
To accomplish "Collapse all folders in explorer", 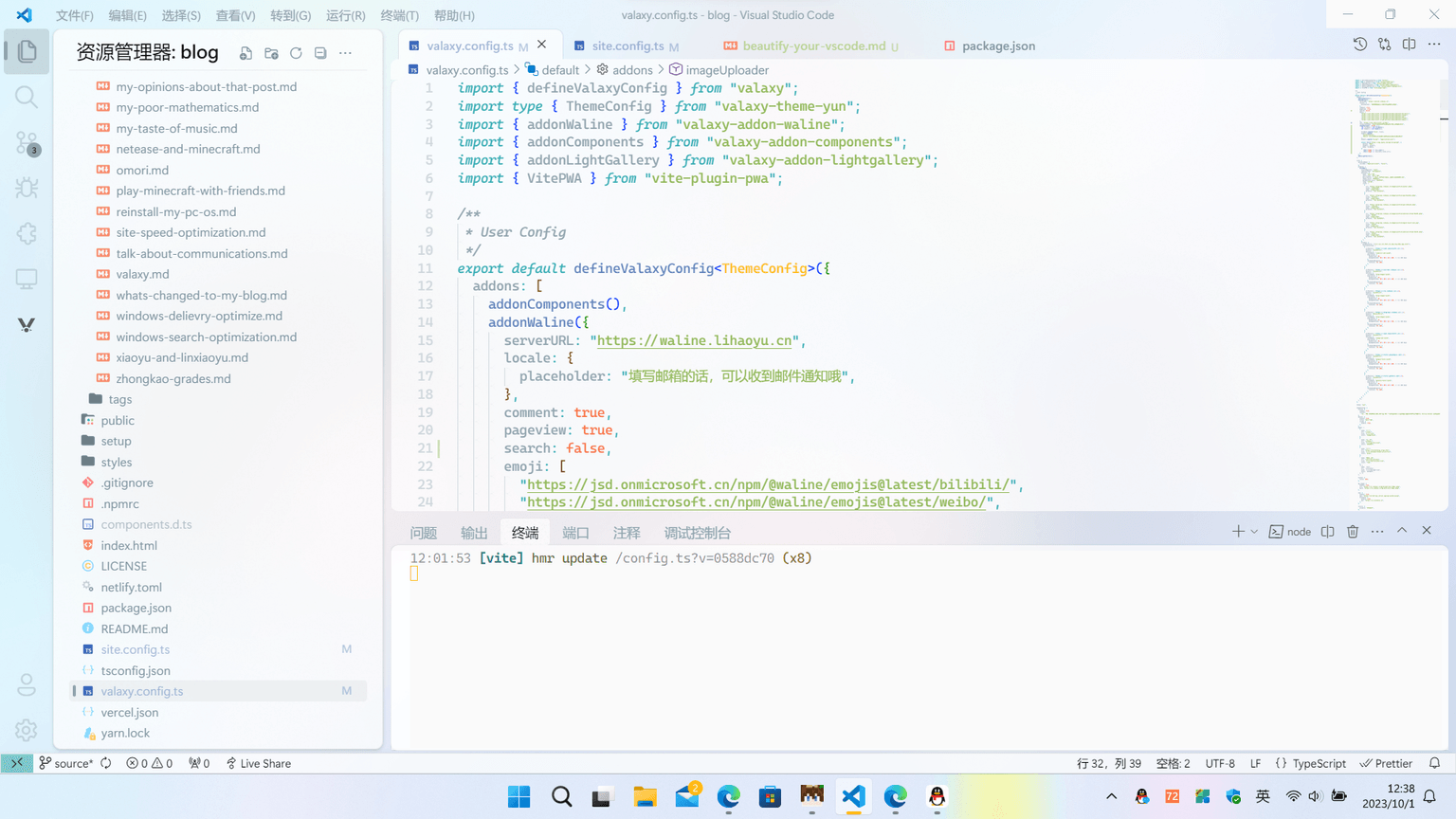I will coord(320,53).
